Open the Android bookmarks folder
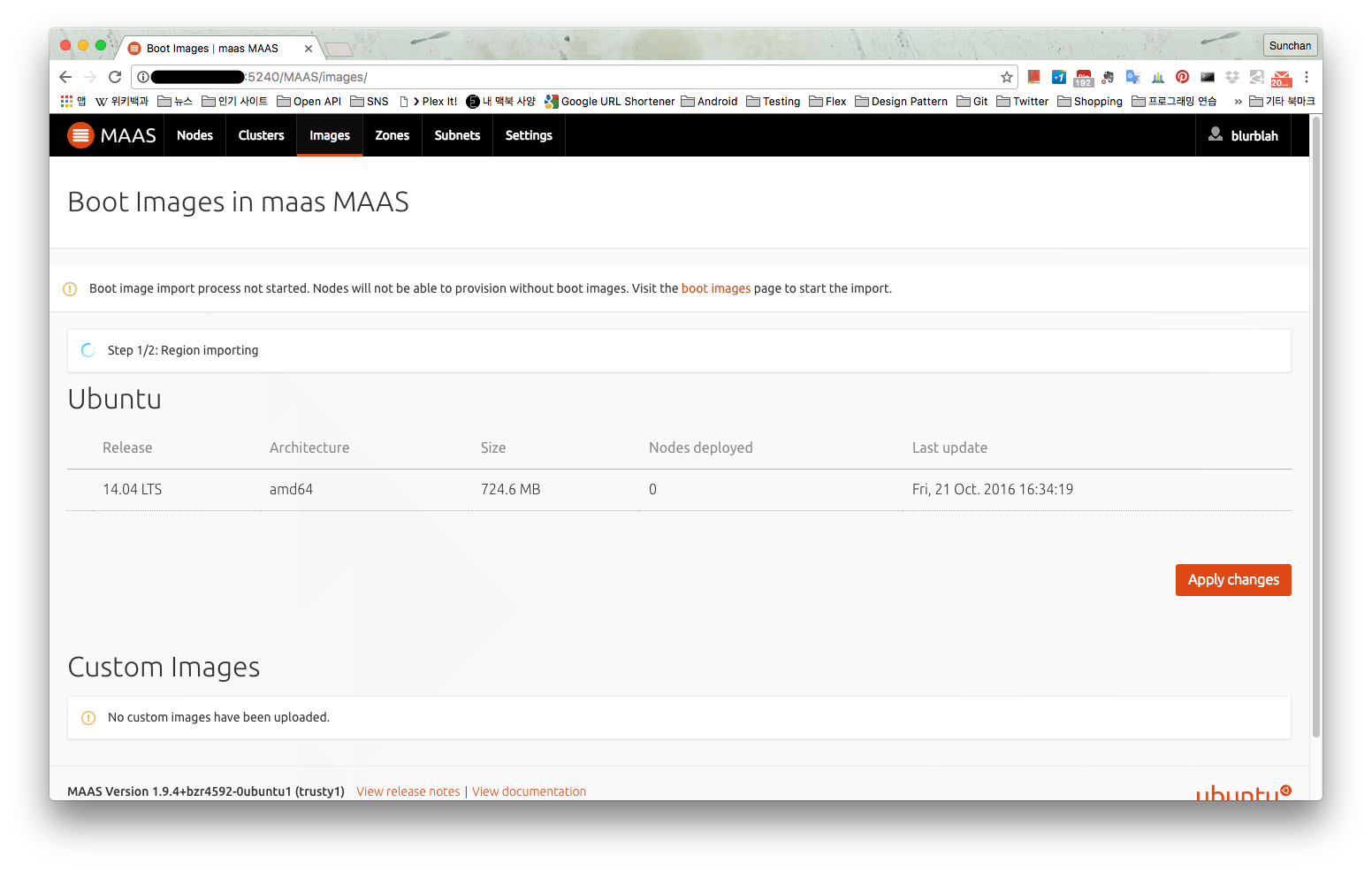The height and width of the screenshot is (871, 1372). (709, 102)
